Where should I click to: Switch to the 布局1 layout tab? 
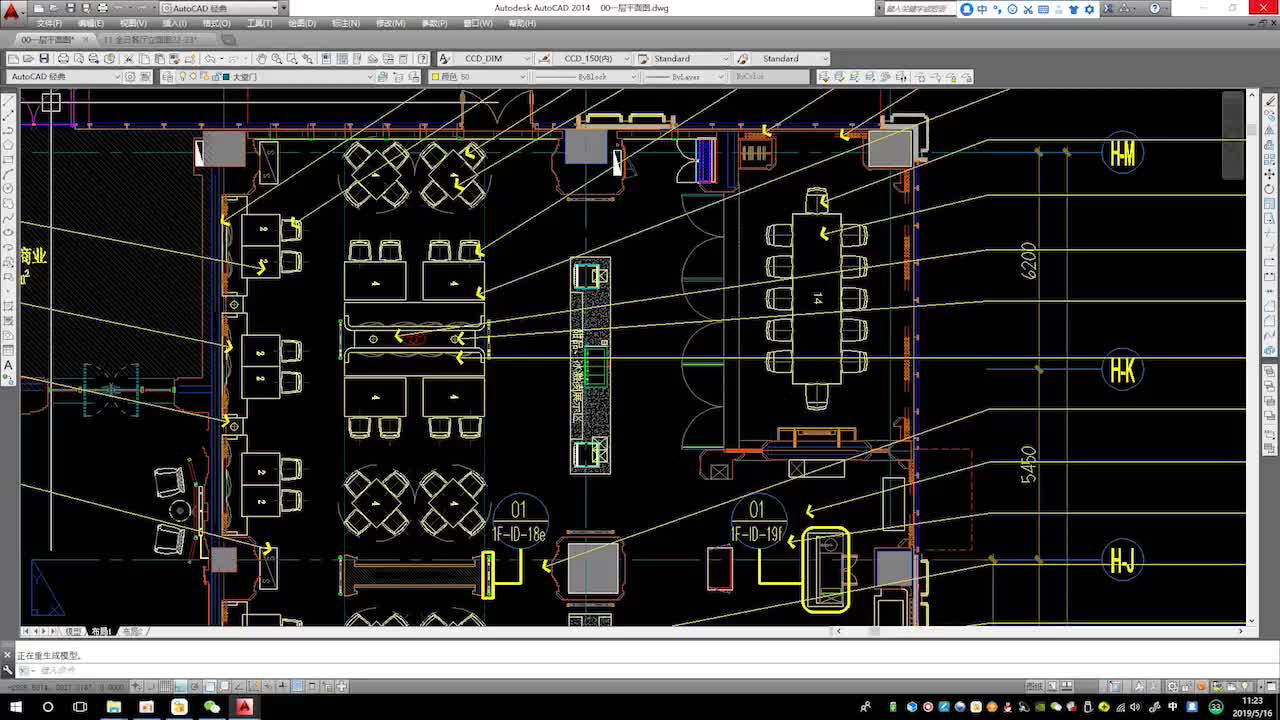click(101, 632)
